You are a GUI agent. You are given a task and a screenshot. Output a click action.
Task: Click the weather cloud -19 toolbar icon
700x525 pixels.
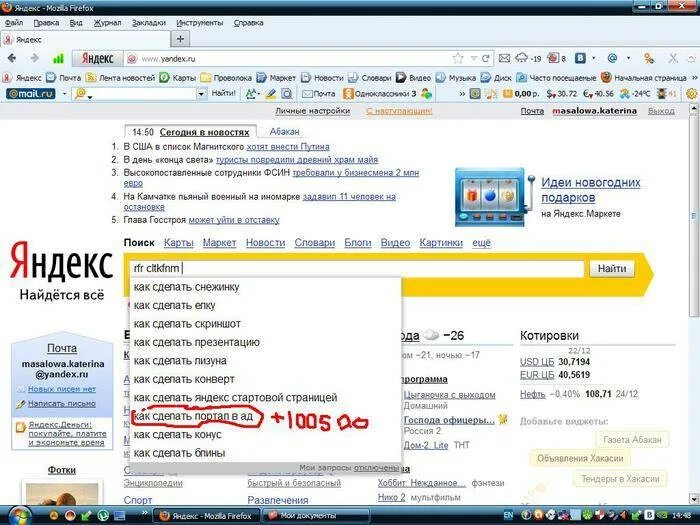(528, 58)
